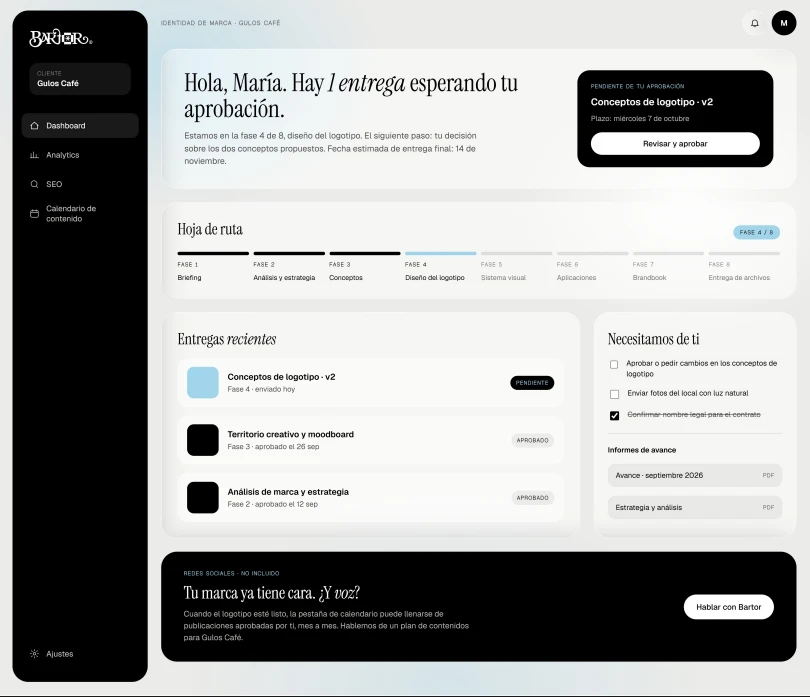Click the 'Análisis de marca y estrategia' title
The width and height of the screenshot is (810, 697).
click(288, 492)
